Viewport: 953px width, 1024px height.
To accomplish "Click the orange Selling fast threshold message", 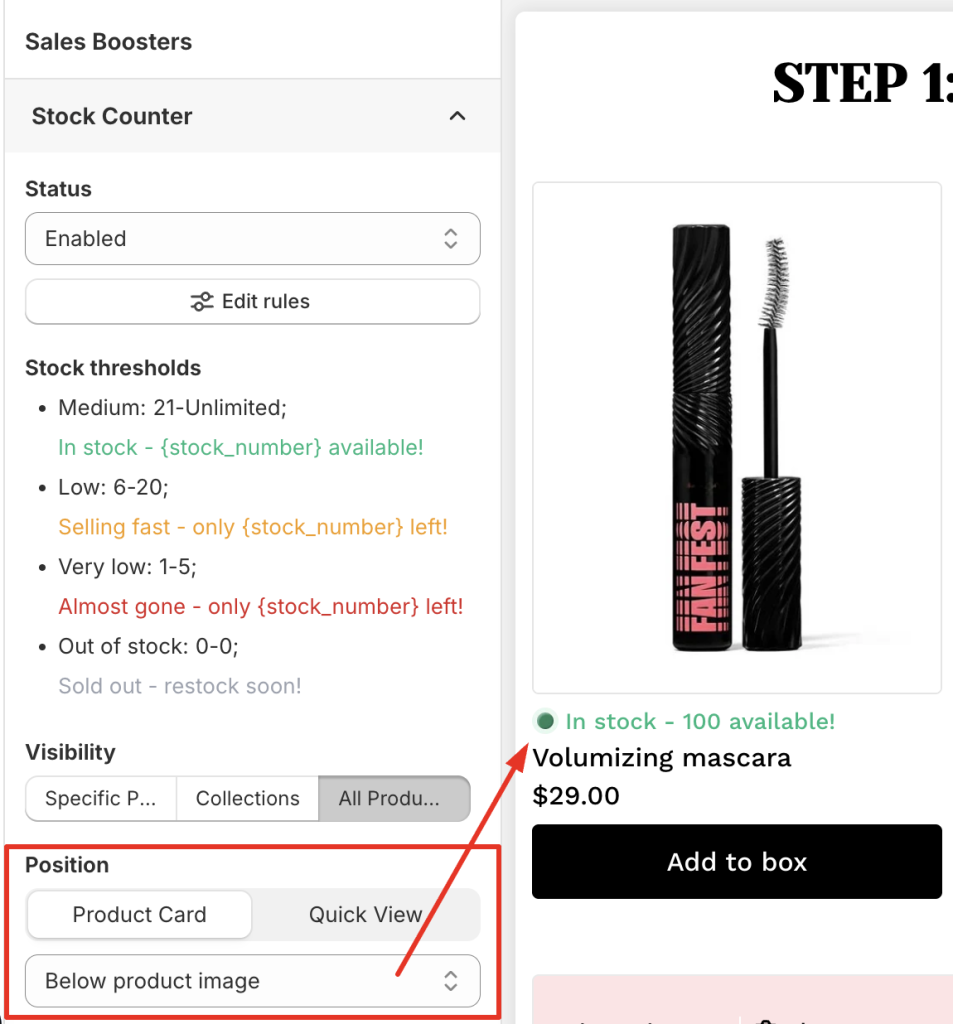I will [x=253, y=527].
